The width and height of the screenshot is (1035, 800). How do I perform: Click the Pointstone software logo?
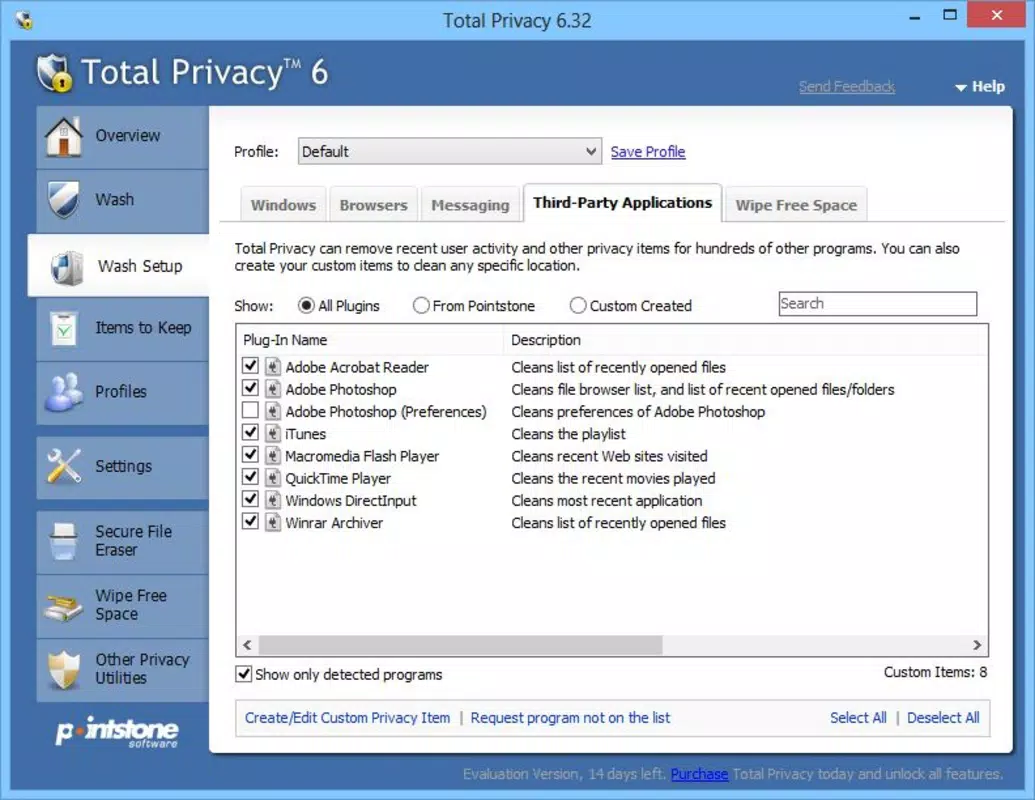point(117,732)
